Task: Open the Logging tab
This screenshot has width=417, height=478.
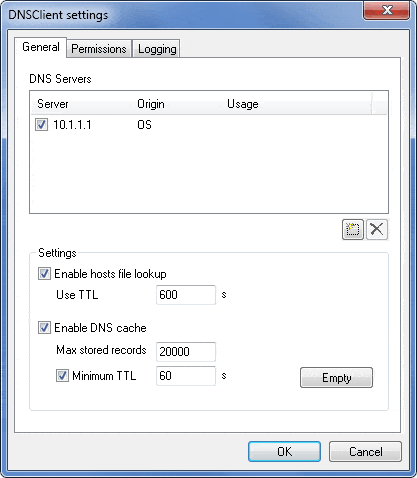Action: point(157,49)
